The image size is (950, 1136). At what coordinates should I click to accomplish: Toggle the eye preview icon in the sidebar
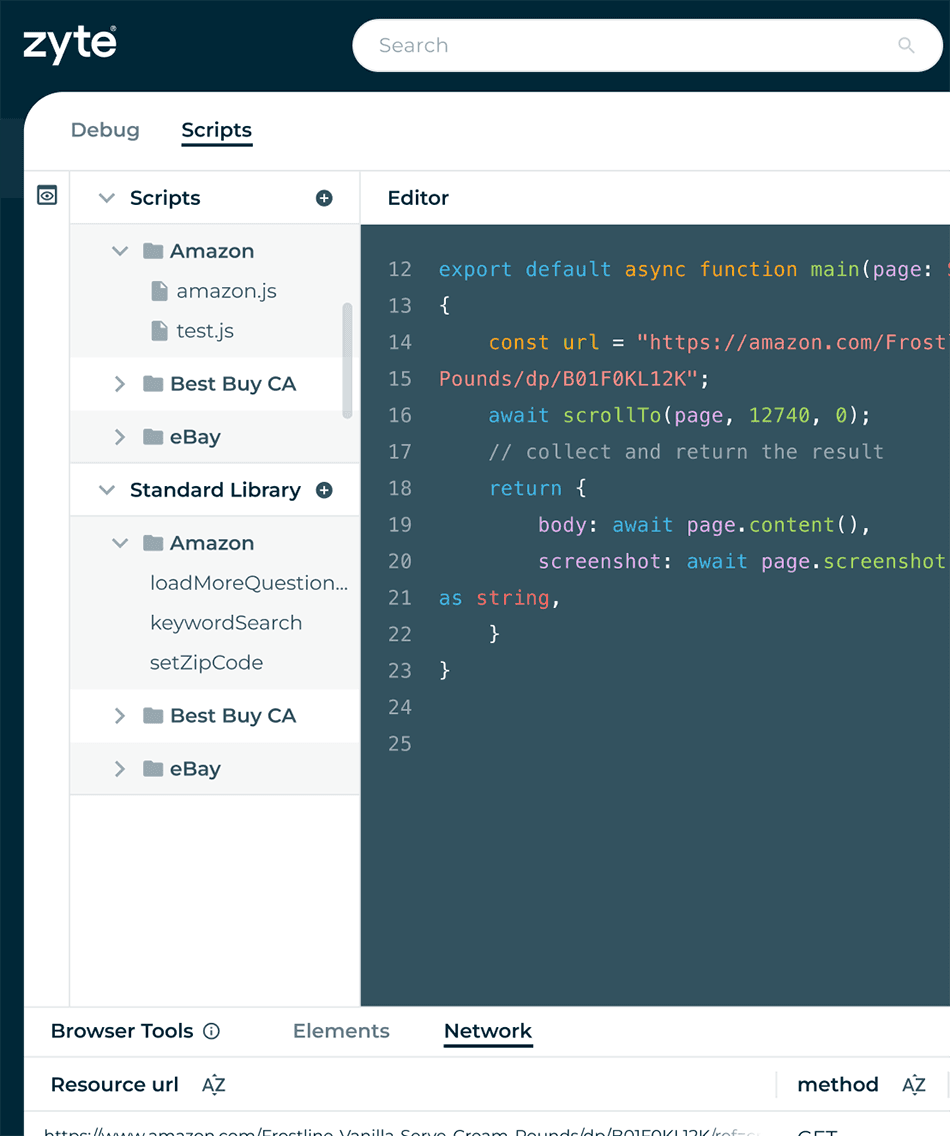(x=47, y=195)
